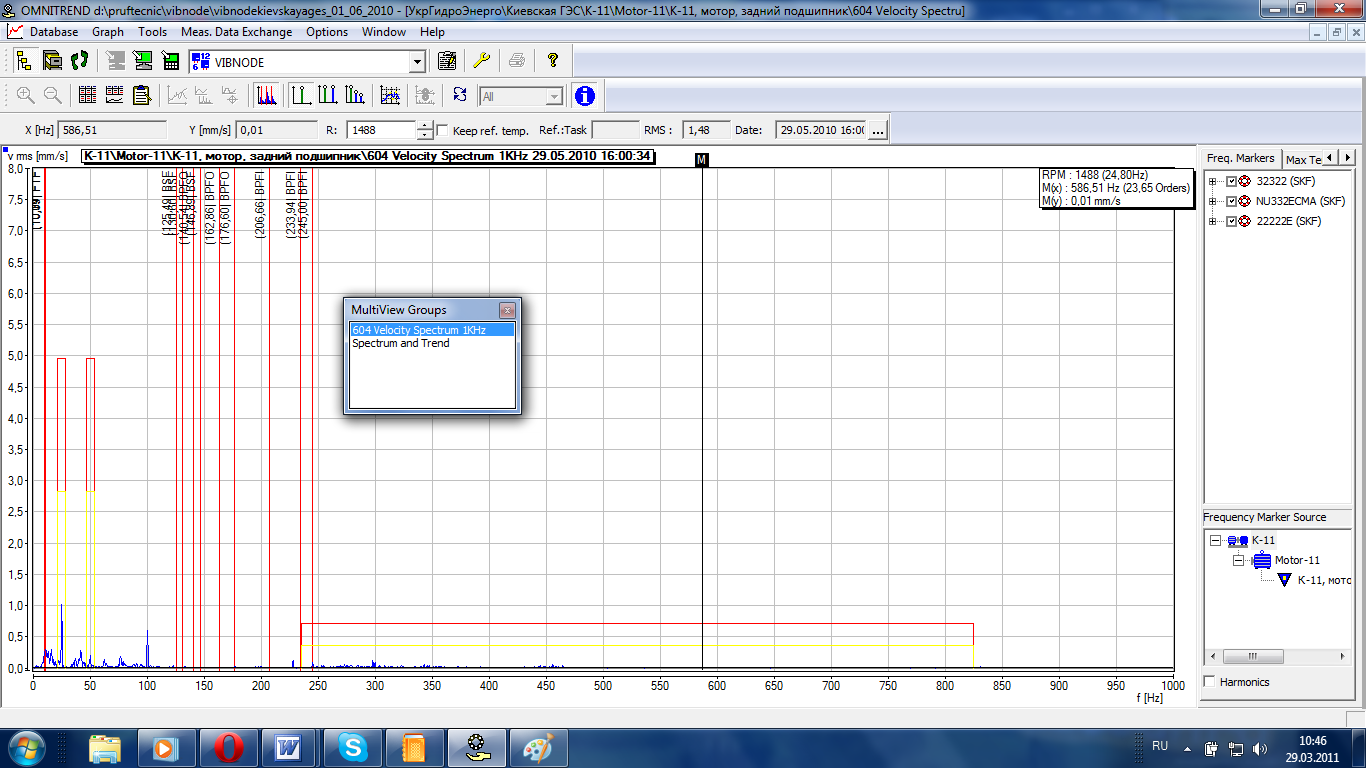
Task: Click the 'M' cursor marker on the spectrum
Action: [702, 160]
